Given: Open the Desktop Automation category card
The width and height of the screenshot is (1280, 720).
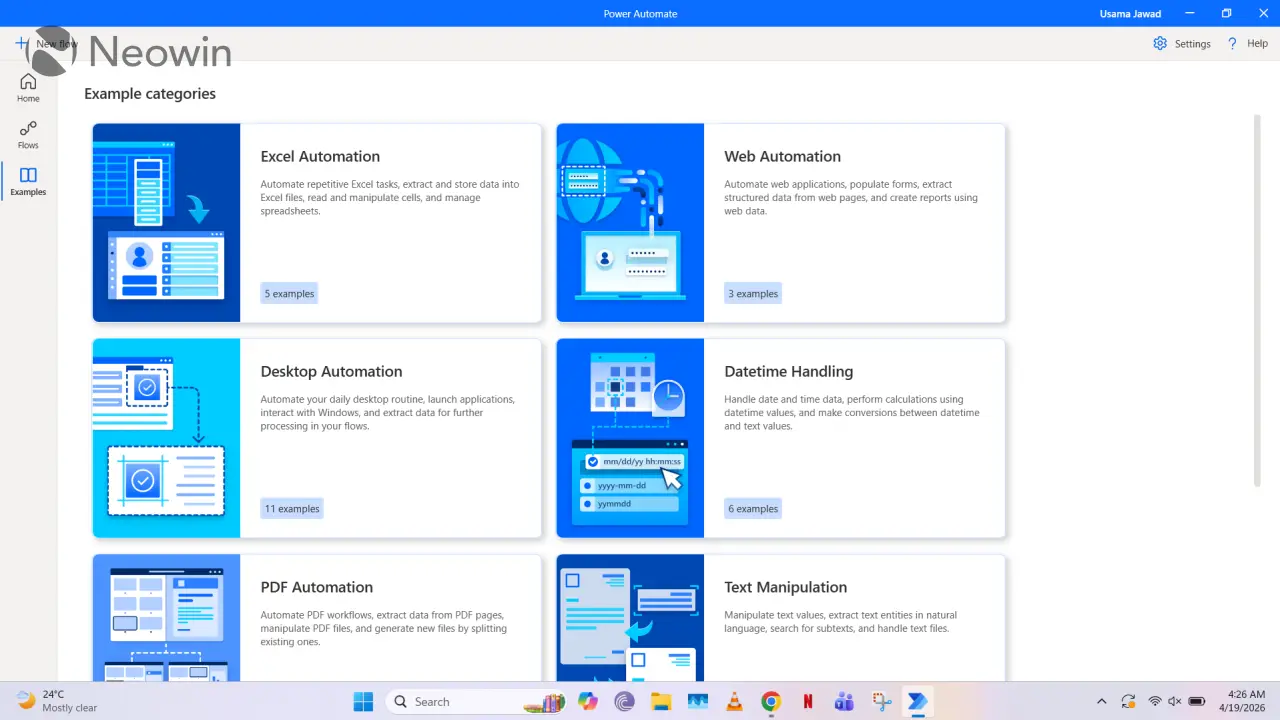Looking at the screenshot, I should click(x=316, y=437).
